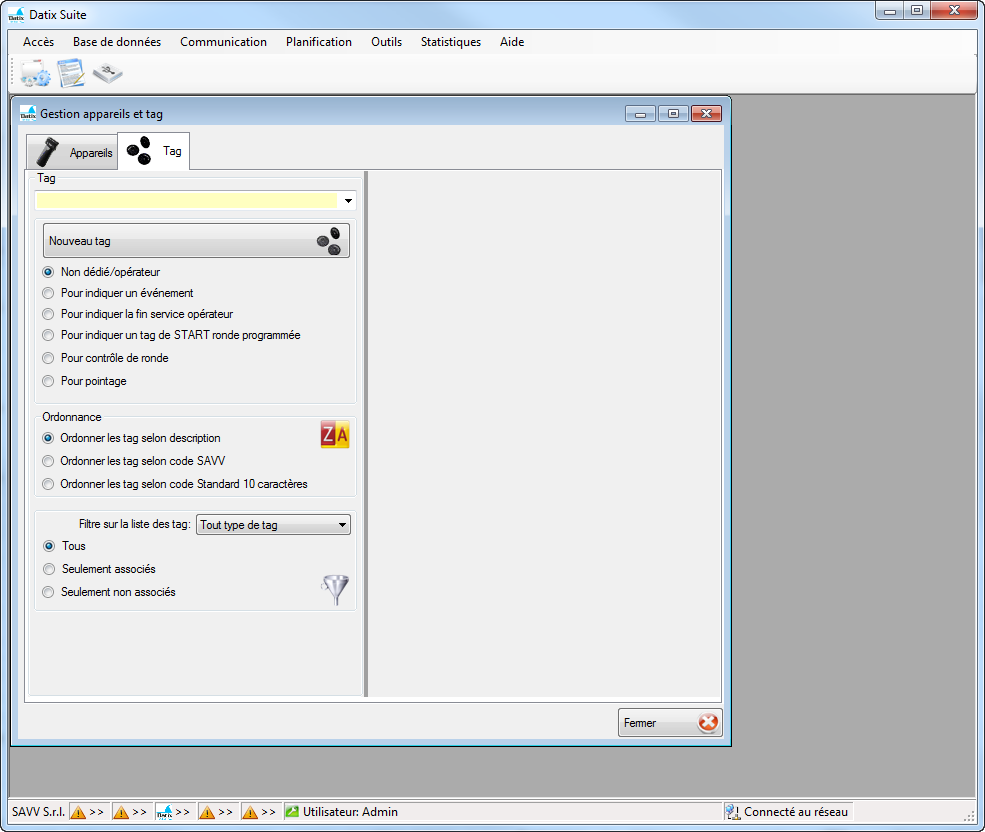Viewport: 985px width, 832px height.
Task: Open the Base de données menu
Action: tap(116, 42)
